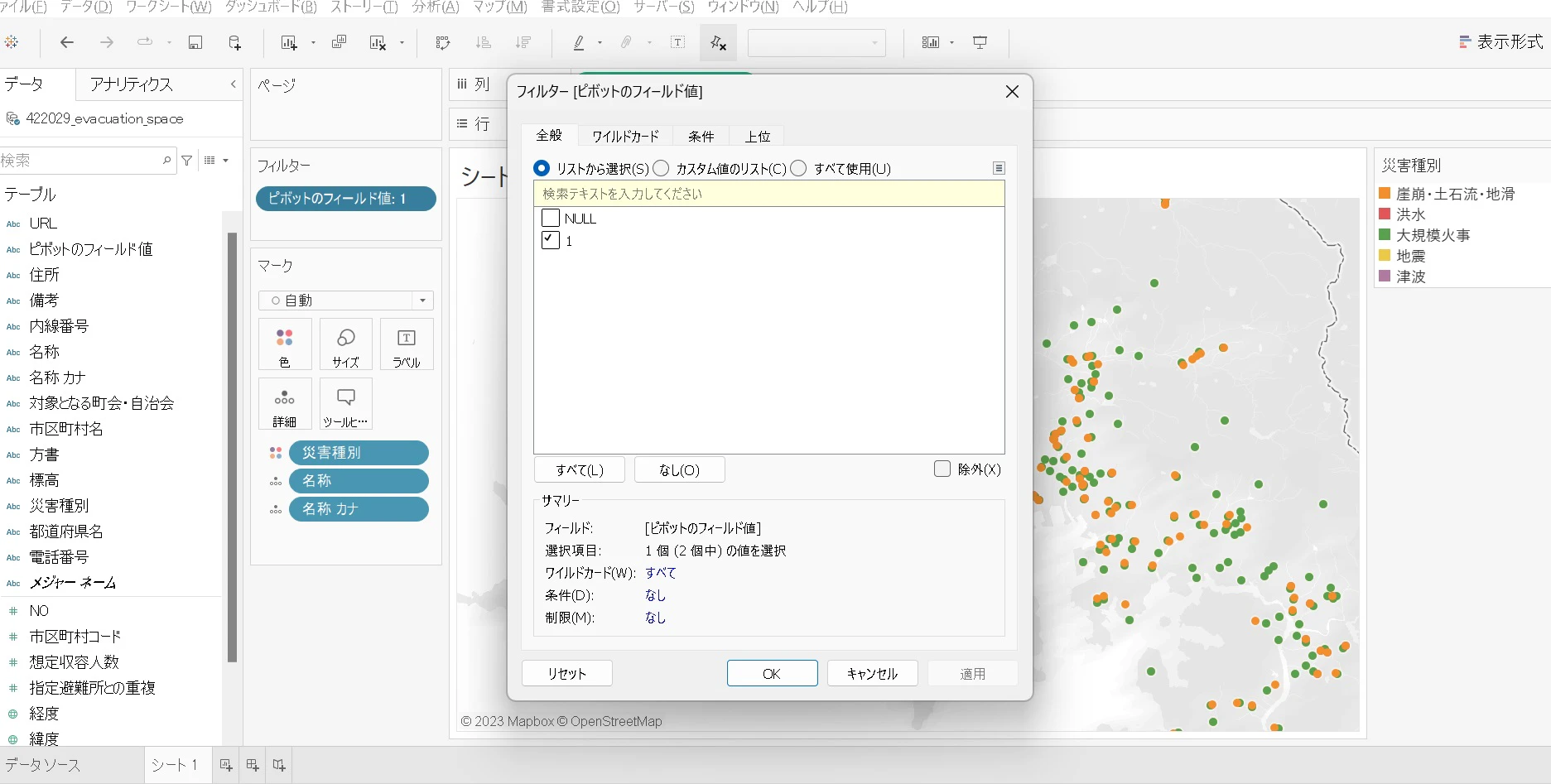Click the 洪水 red legend swatch
Viewport: 1551px width, 784px height.
pyautogui.click(x=1385, y=214)
